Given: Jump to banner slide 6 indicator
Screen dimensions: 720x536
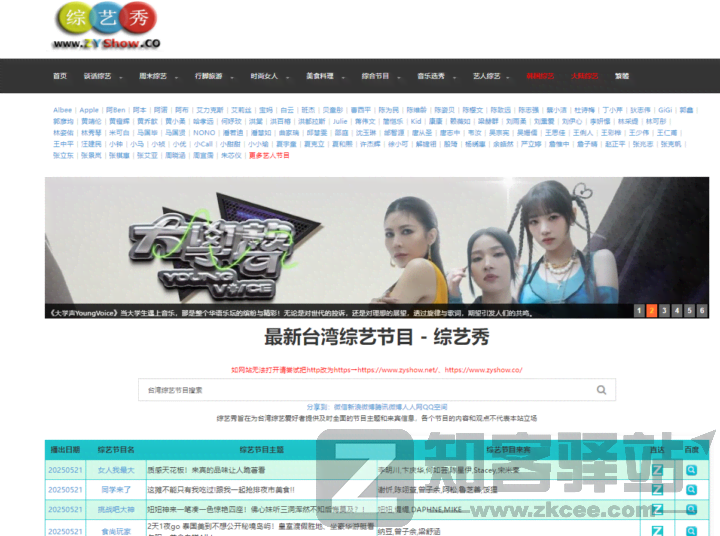Looking at the screenshot, I should point(702,311).
